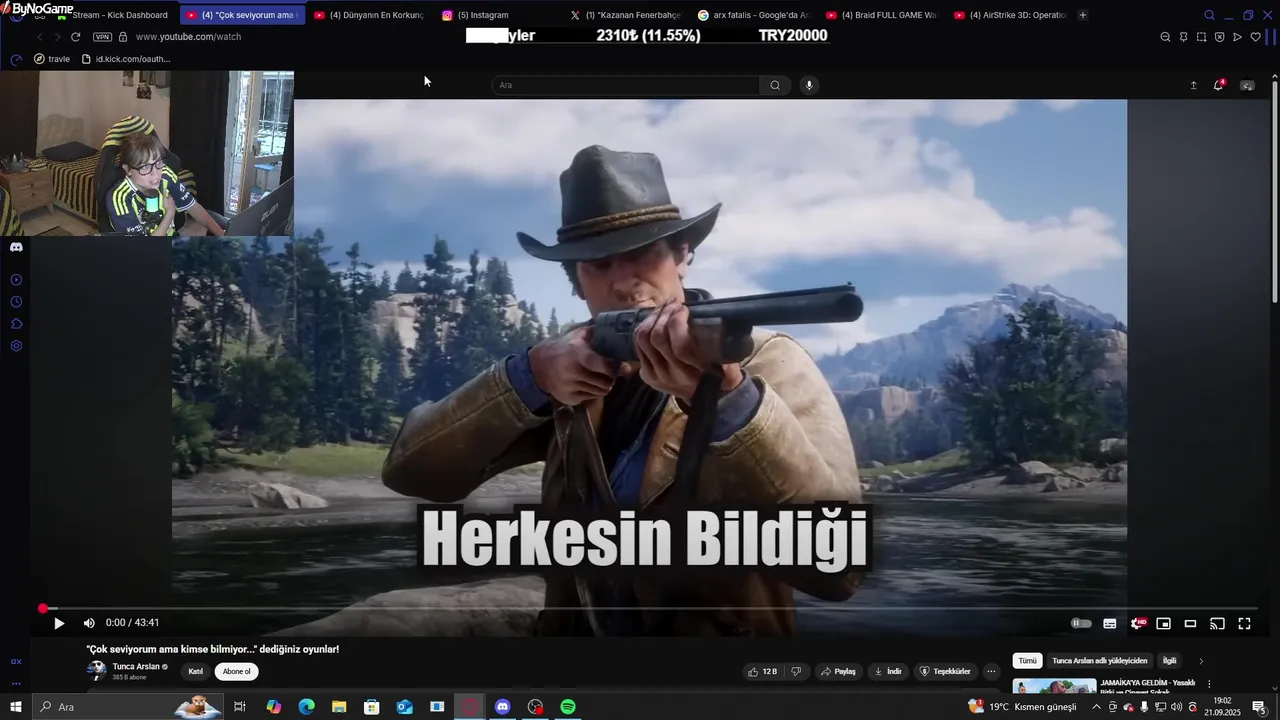Viewport: 1280px width, 720px height.
Task: Toggle subtitles in video player
Action: [1110, 623]
